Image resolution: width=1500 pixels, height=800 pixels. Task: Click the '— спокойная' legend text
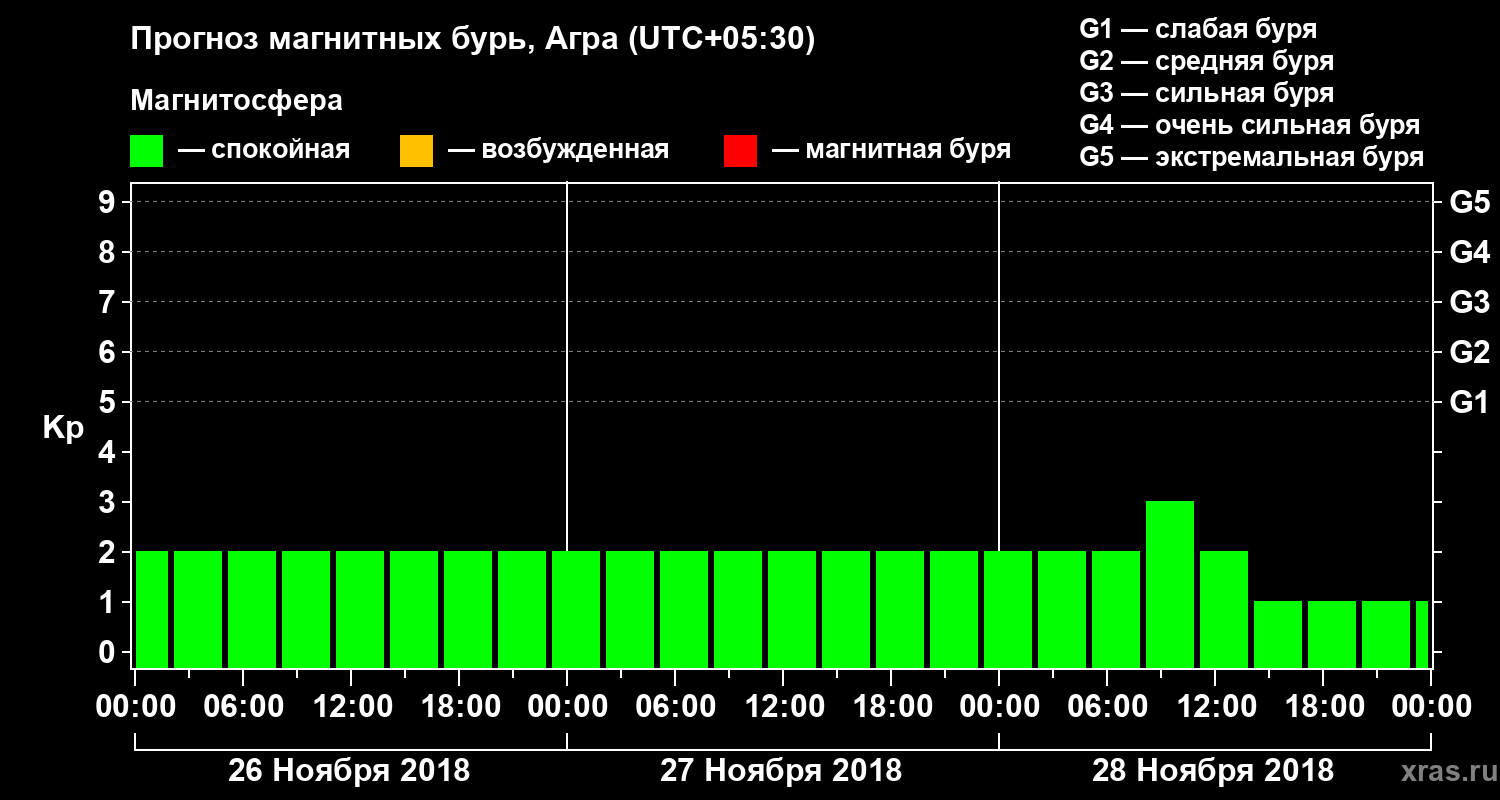tap(263, 150)
